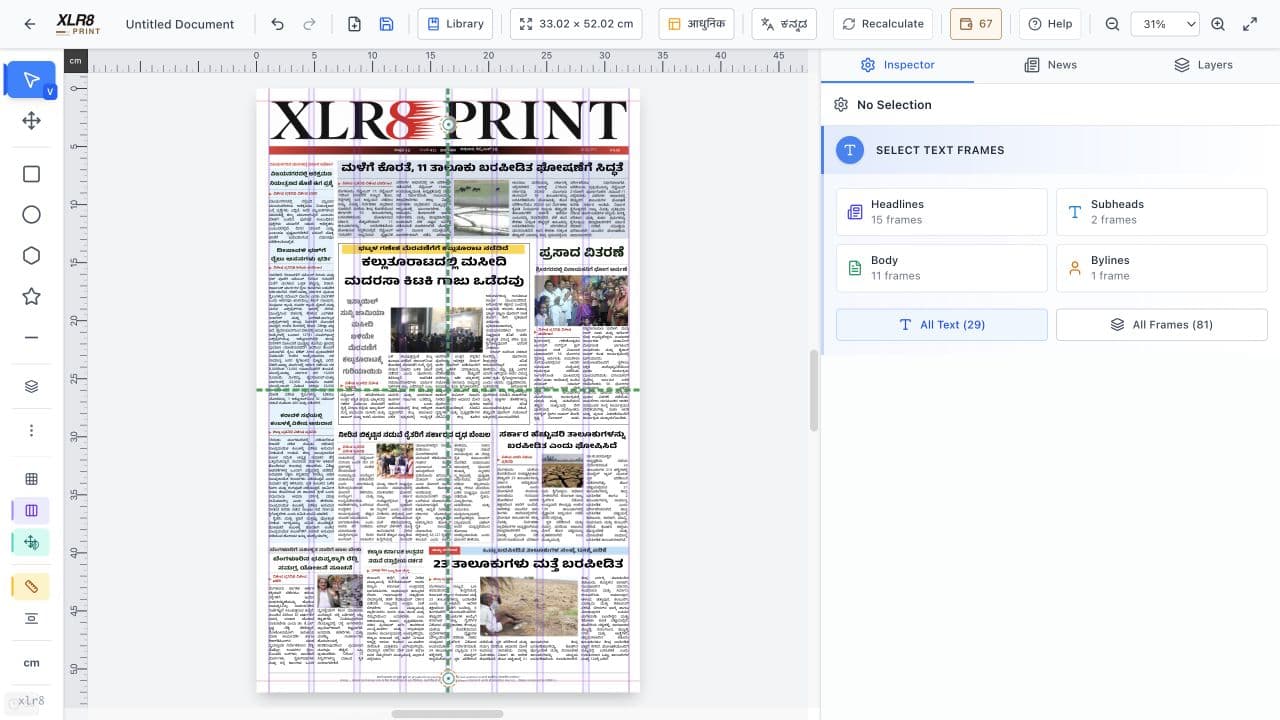Click the ruler corner cm unit box
Screen dimensions: 1280x720
pos(76,61)
